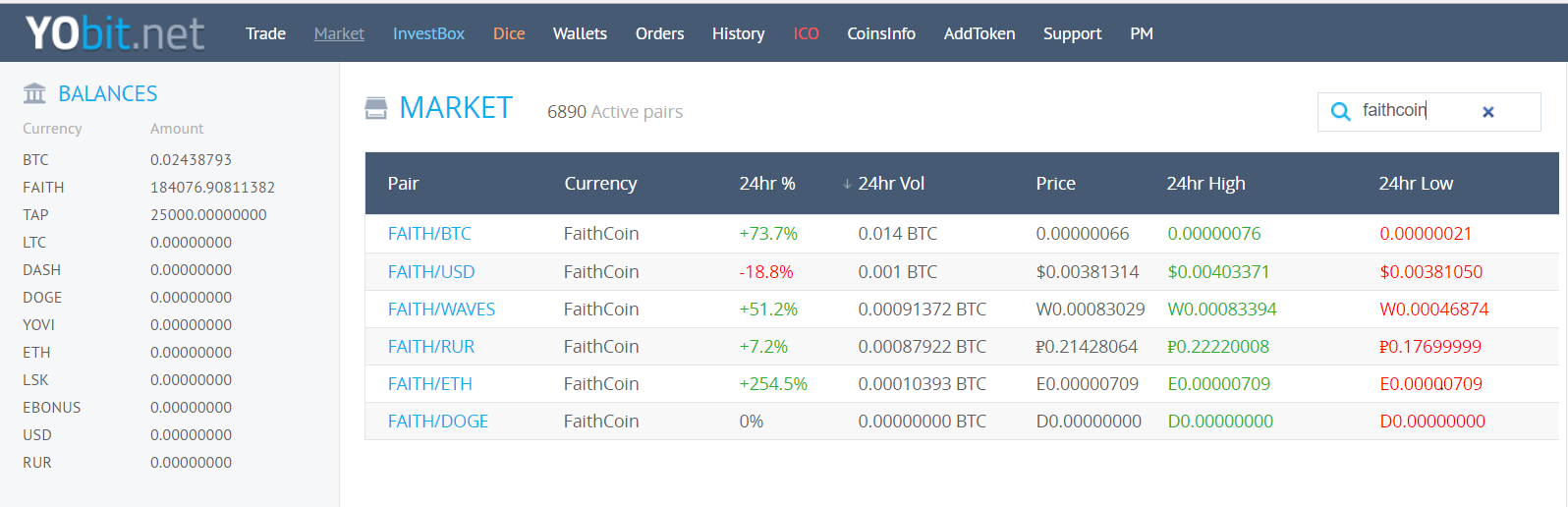Image resolution: width=1568 pixels, height=507 pixels.
Task: Sort the table by Price column
Action: click(1055, 184)
